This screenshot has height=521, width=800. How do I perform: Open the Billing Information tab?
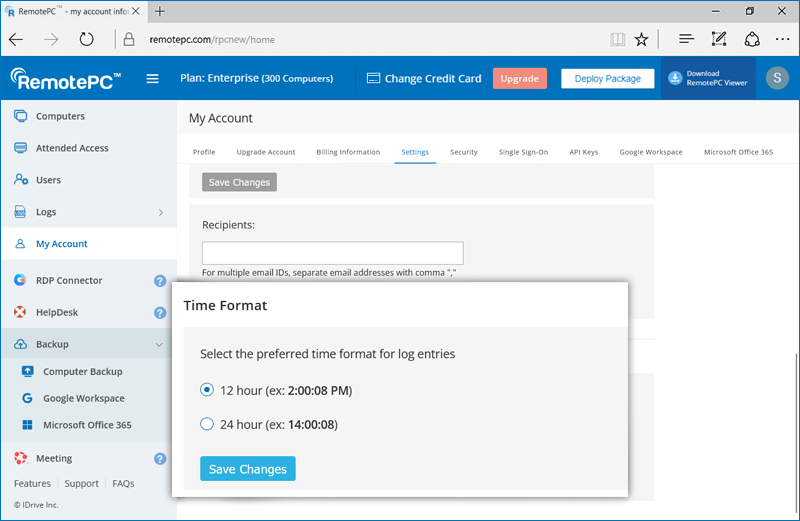348,152
